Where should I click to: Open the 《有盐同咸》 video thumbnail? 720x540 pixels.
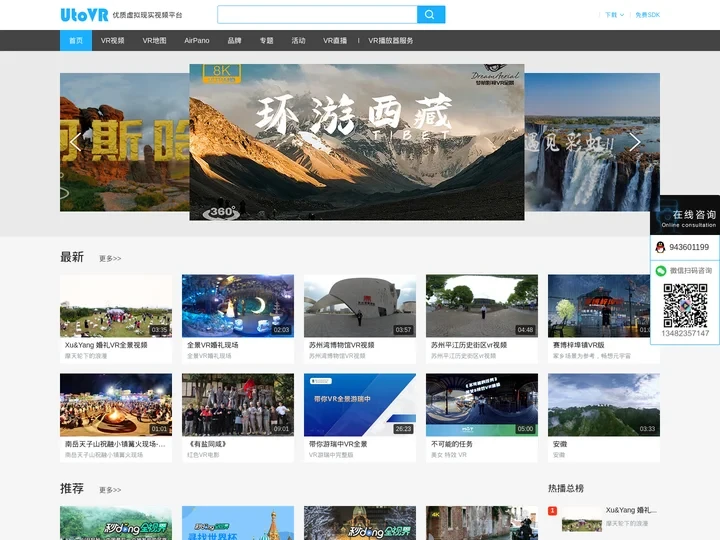pyautogui.click(x=238, y=405)
